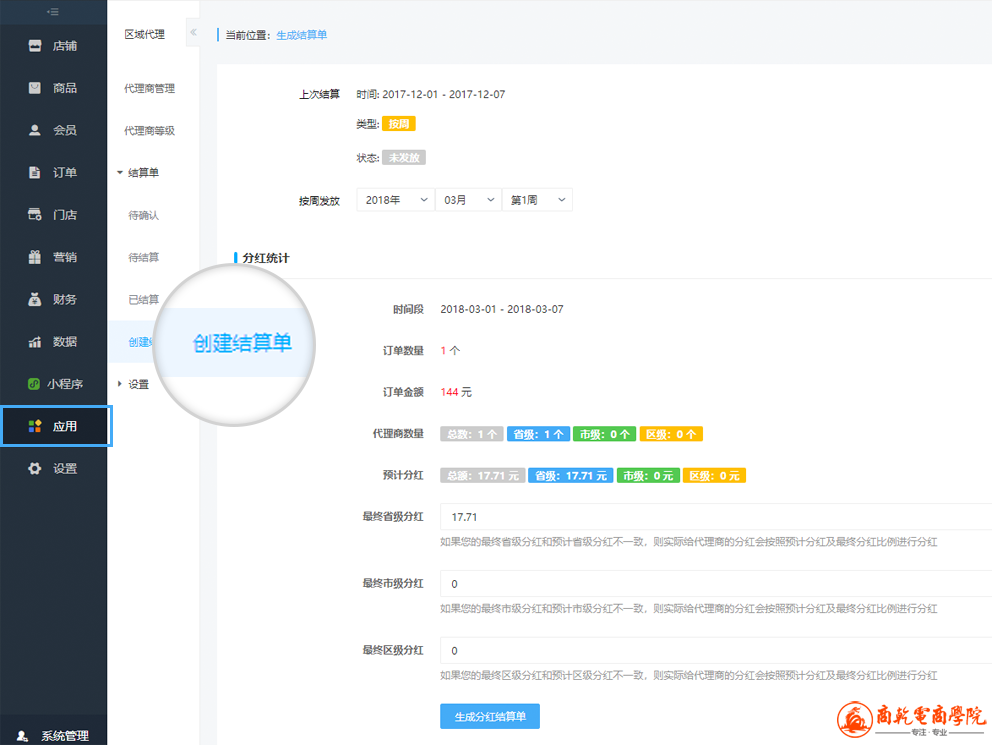Collapse the secondary sidebar with the chevron
The width and height of the screenshot is (992, 745).
click(x=192, y=33)
